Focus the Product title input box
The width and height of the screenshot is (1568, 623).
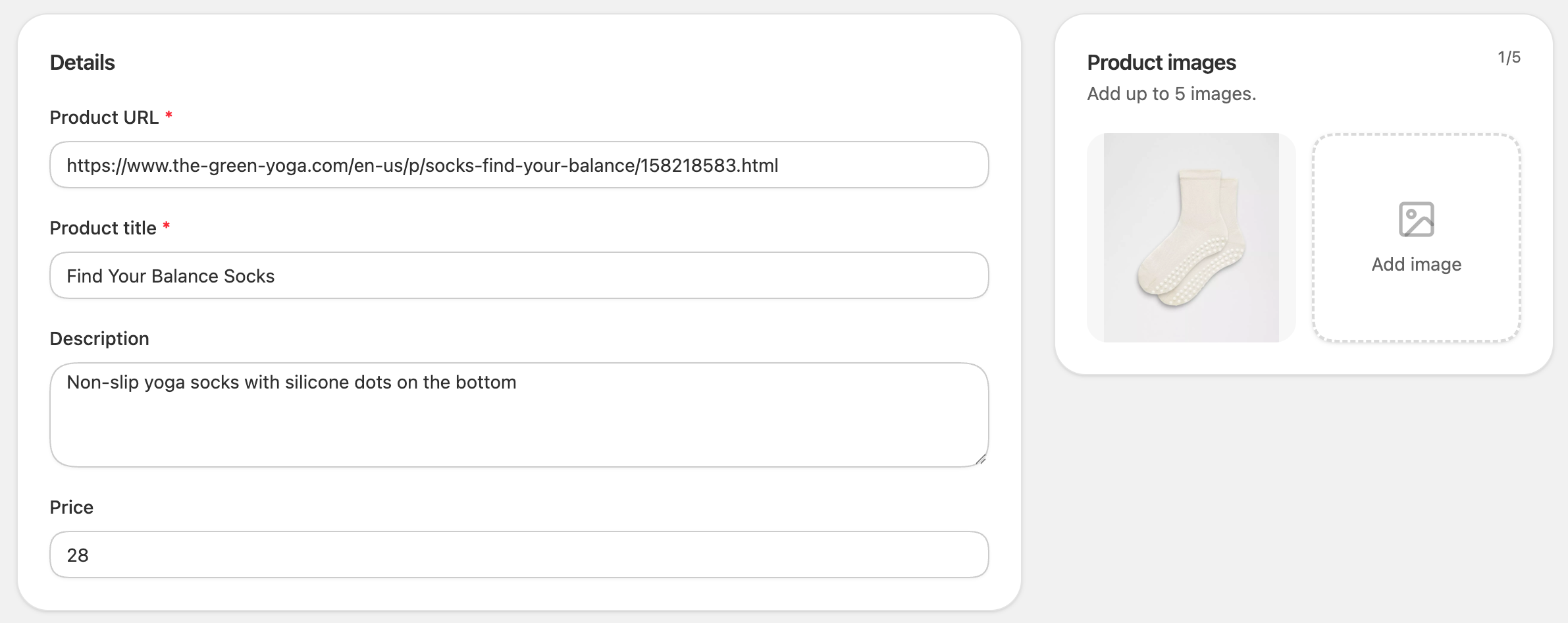[x=519, y=275]
